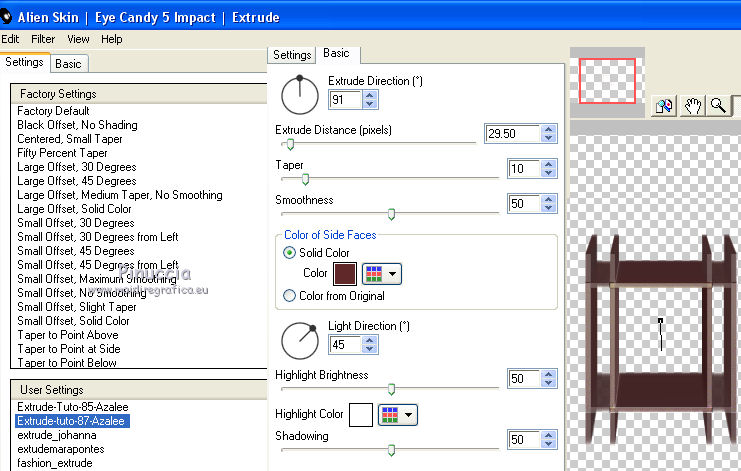This screenshot has width=741, height=471.
Task: Select Fifty Percent Taper preset
Action: tap(62, 153)
